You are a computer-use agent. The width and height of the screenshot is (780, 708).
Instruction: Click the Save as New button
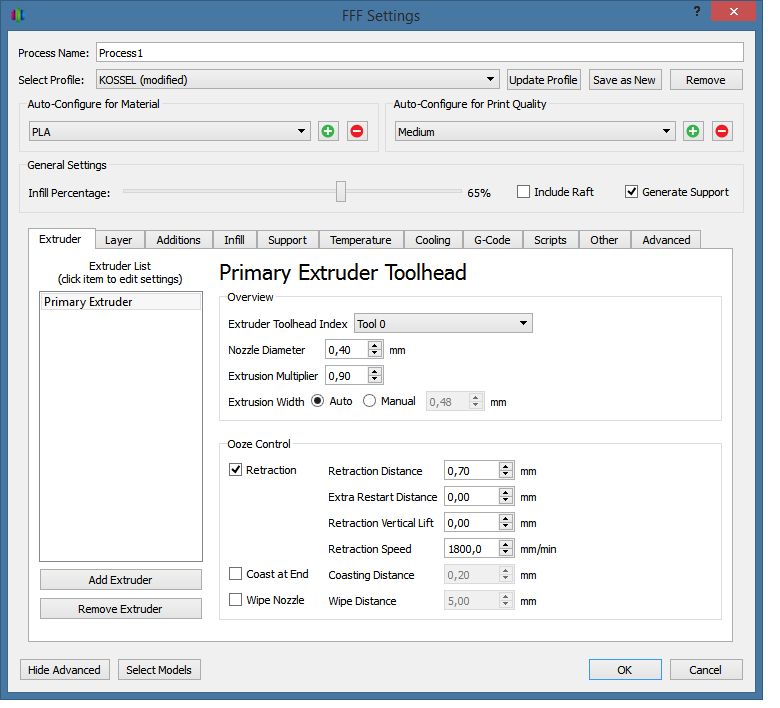coord(624,80)
